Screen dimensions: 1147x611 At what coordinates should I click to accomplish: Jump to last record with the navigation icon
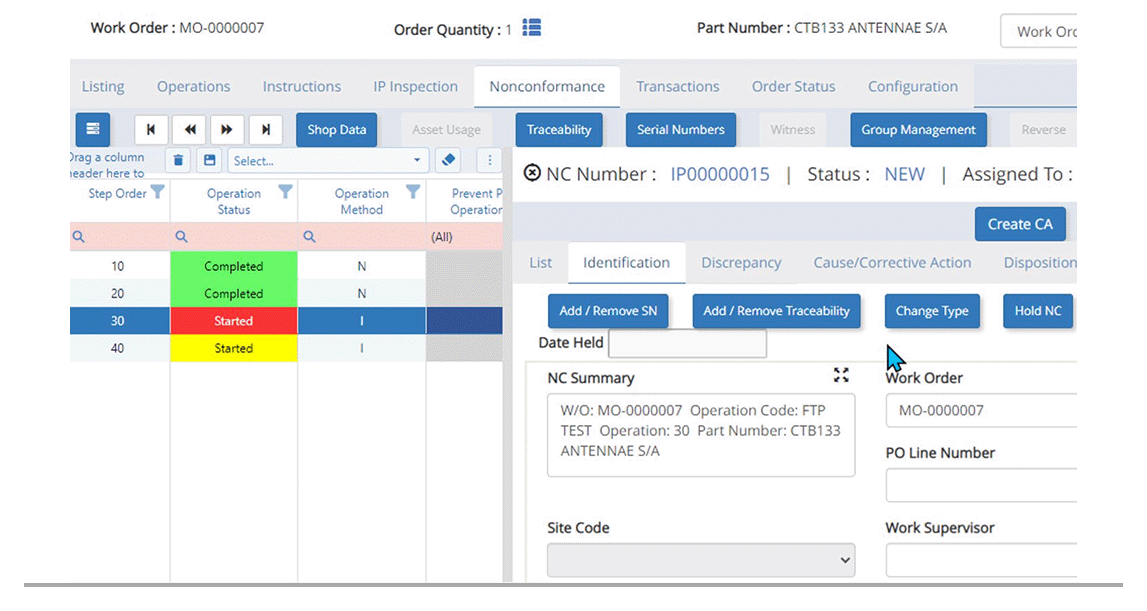point(264,129)
